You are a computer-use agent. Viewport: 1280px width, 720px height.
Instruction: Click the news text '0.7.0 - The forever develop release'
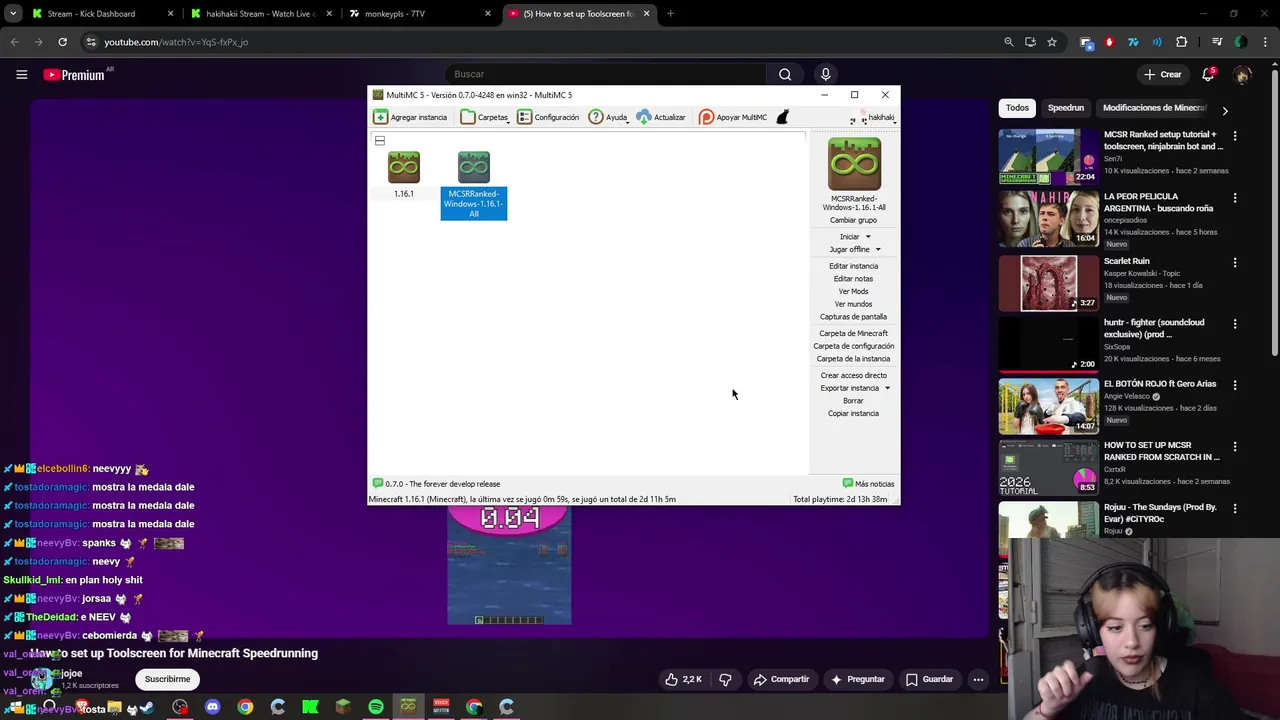pos(443,484)
